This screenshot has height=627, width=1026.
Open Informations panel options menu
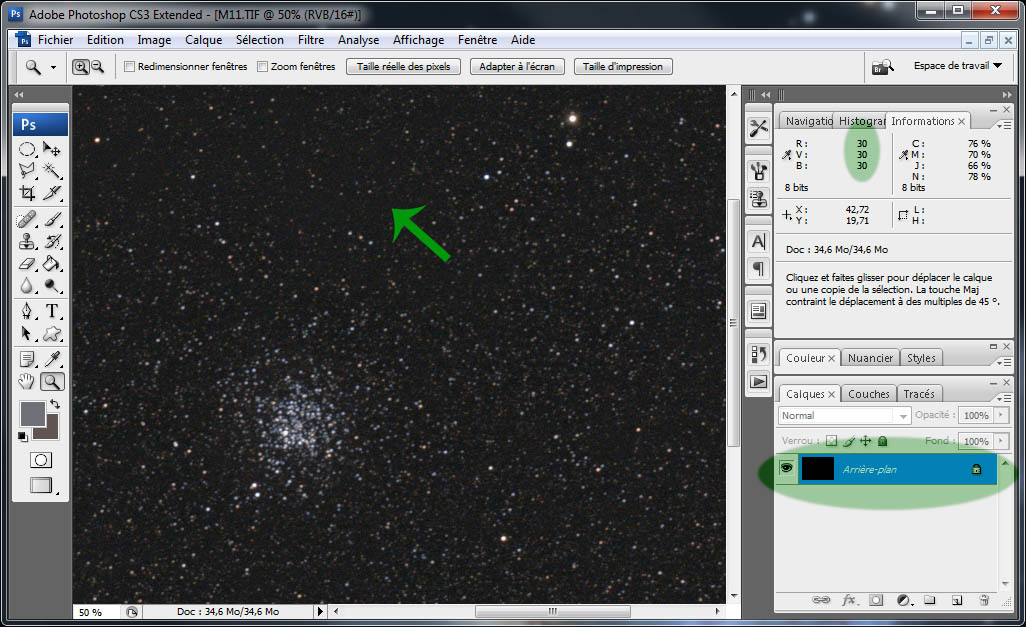1003,124
